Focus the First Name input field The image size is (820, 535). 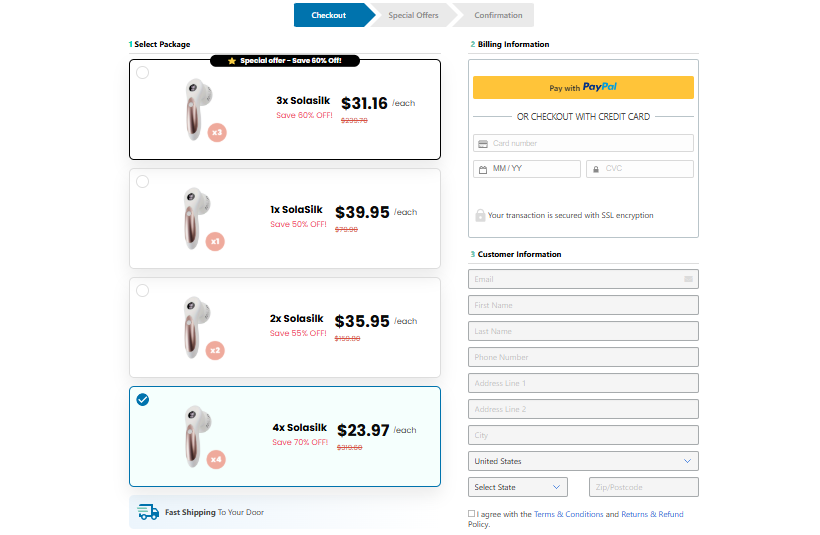coord(583,305)
